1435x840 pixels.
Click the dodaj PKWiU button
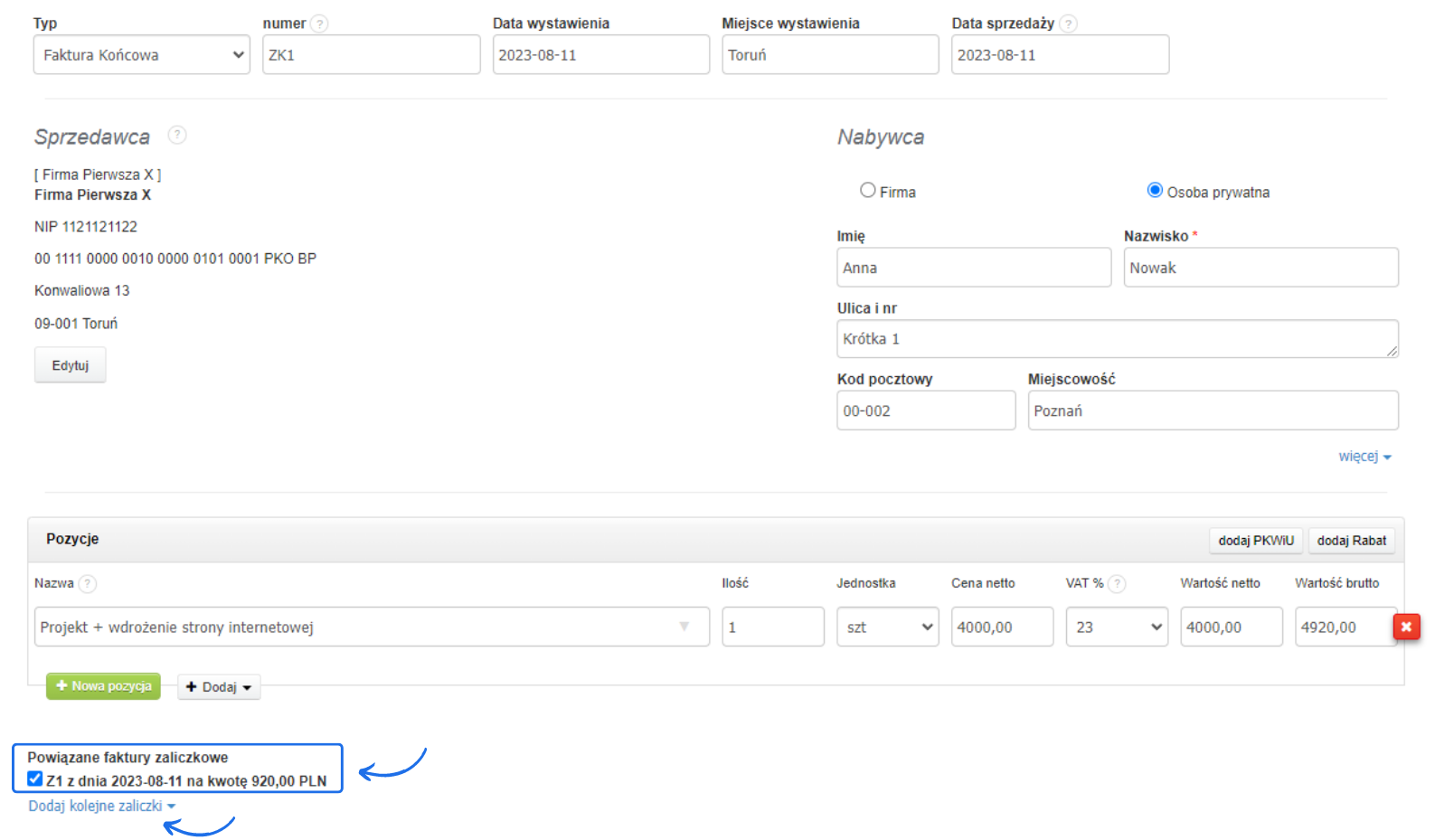point(1255,541)
